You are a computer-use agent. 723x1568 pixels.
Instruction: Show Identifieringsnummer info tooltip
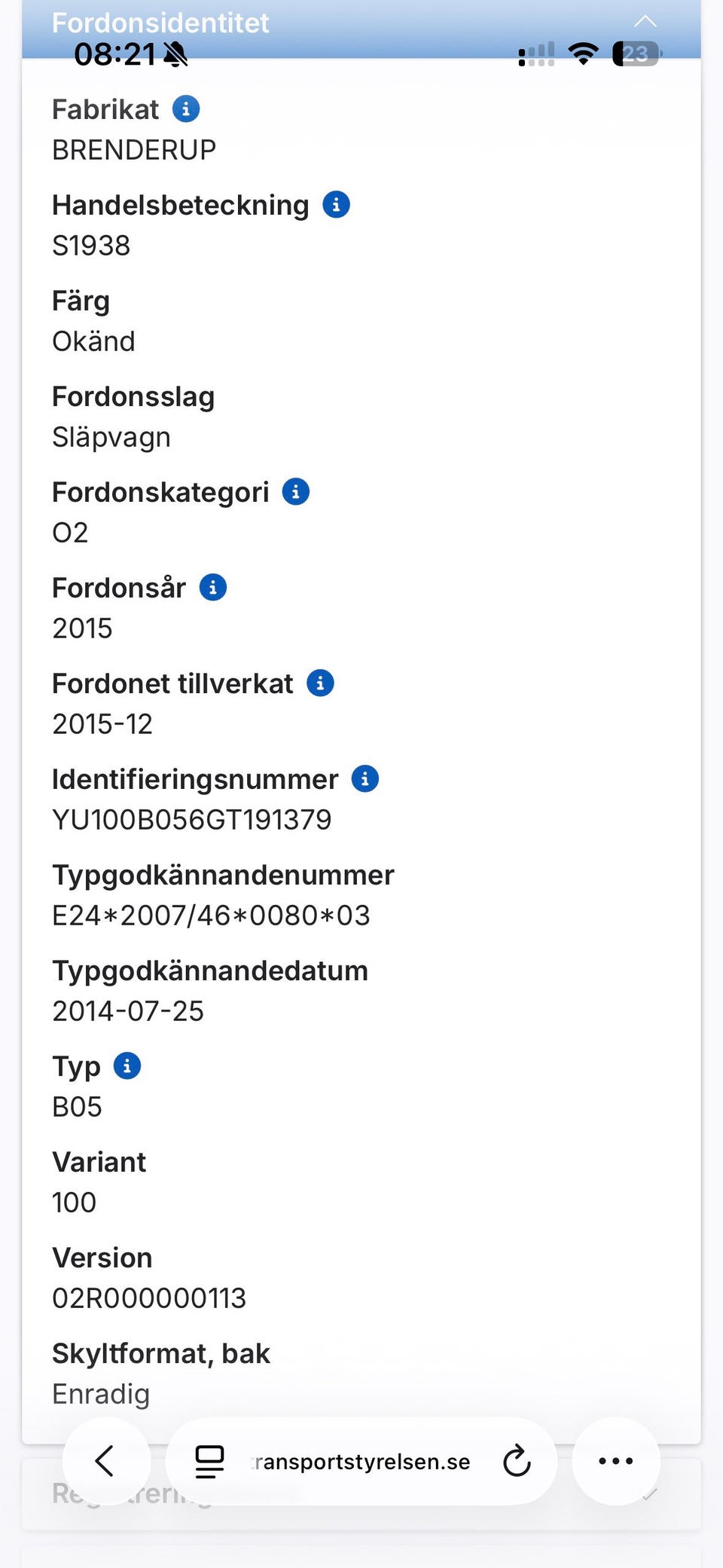click(365, 779)
